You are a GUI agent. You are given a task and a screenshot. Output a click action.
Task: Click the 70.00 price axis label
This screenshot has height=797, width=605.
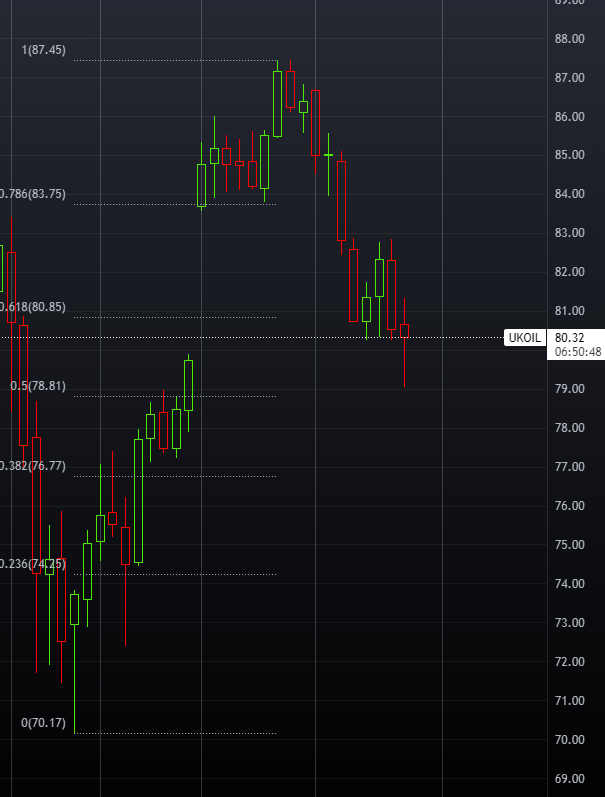point(569,740)
